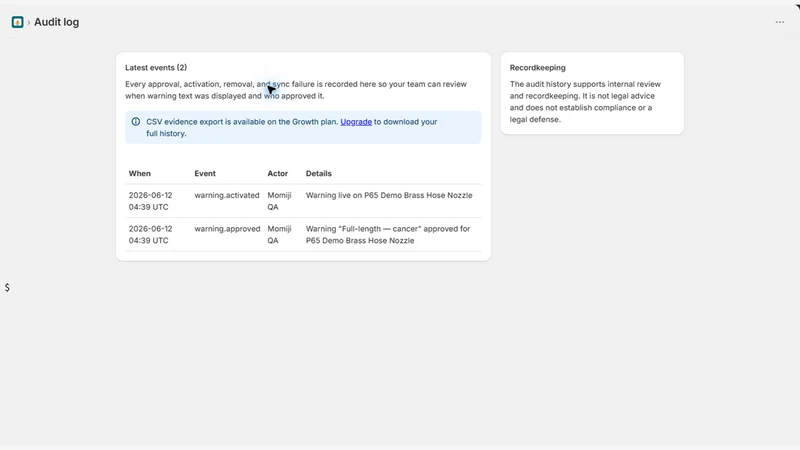Open the app home icon in breadcrumb
Image resolution: width=800 pixels, height=450 pixels.
click(17, 22)
